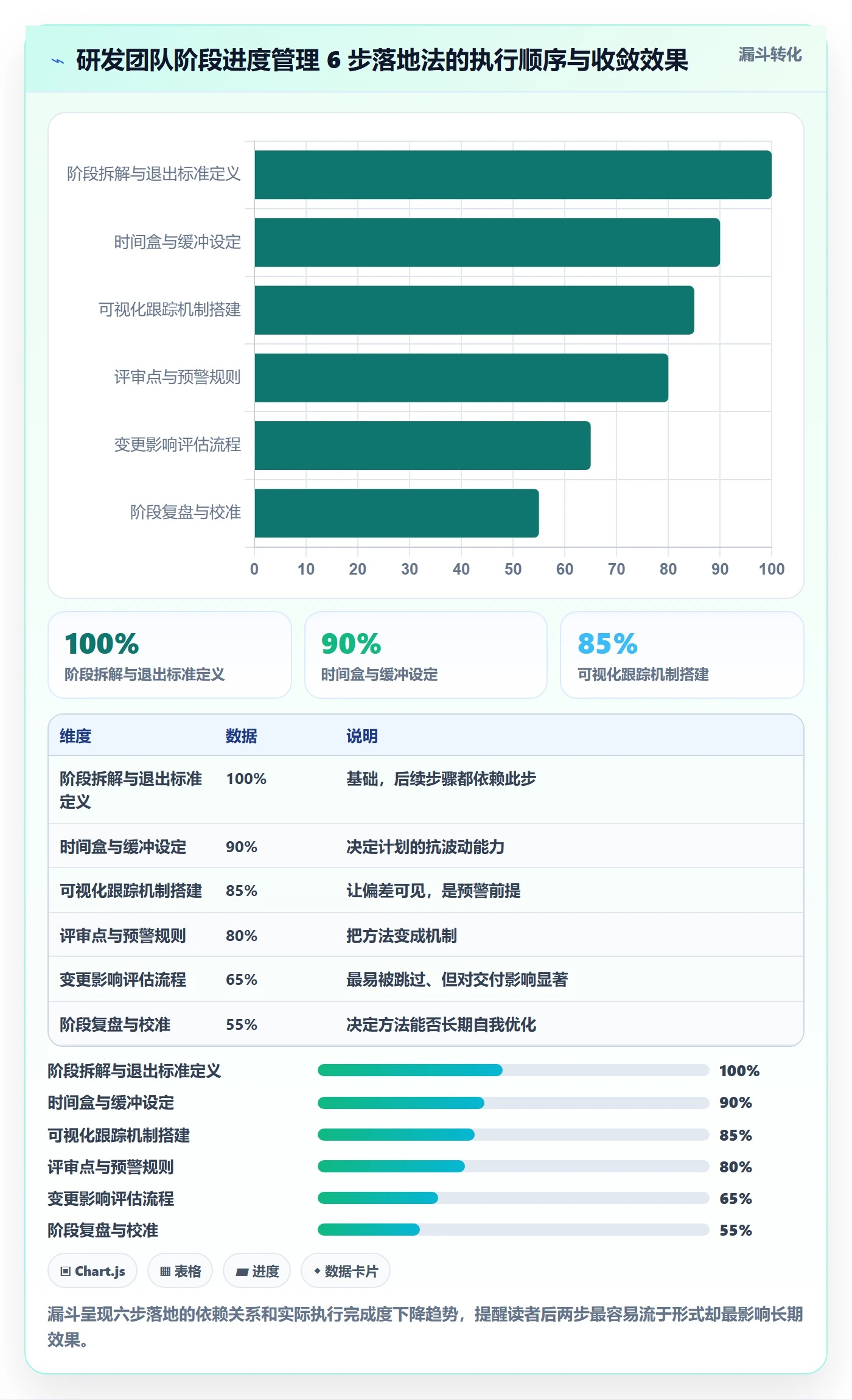
Task: Click the 55% value in the table
Action: [x=242, y=1024]
